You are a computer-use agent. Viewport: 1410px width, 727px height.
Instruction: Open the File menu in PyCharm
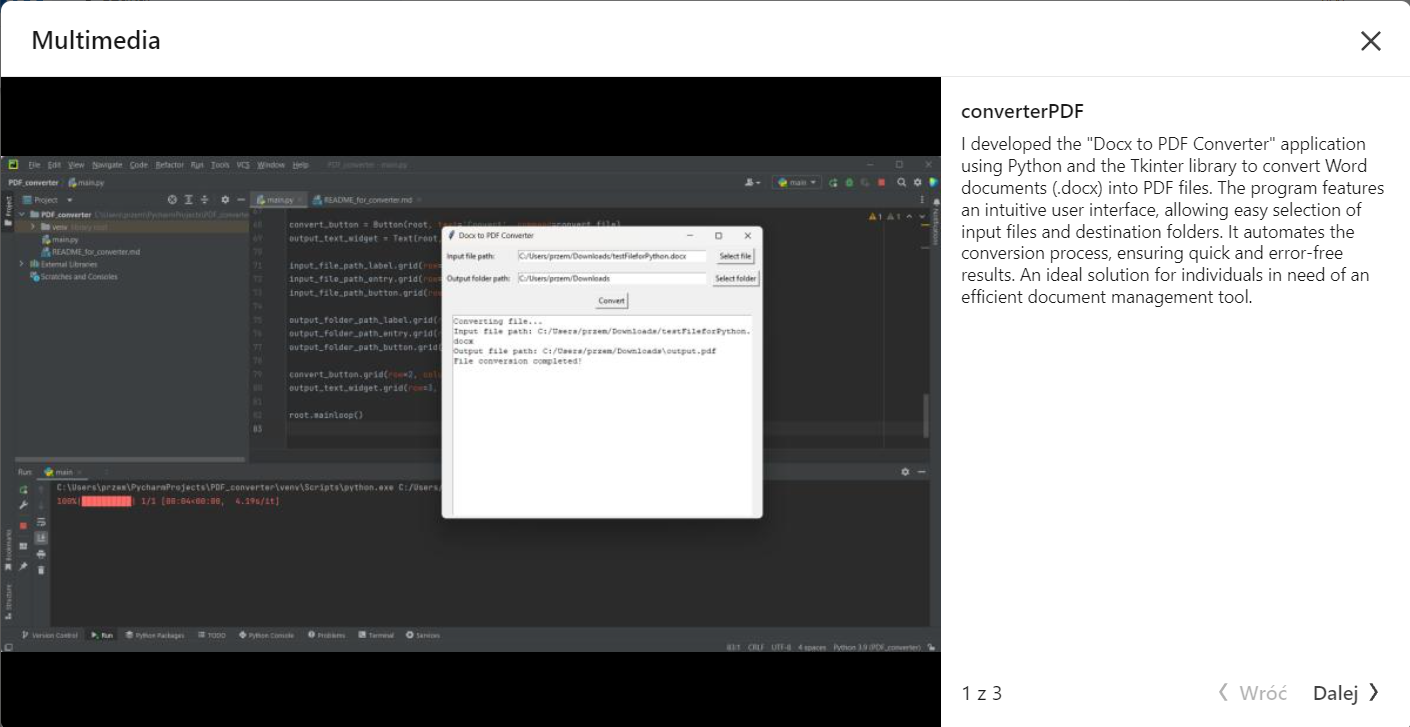click(34, 165)
